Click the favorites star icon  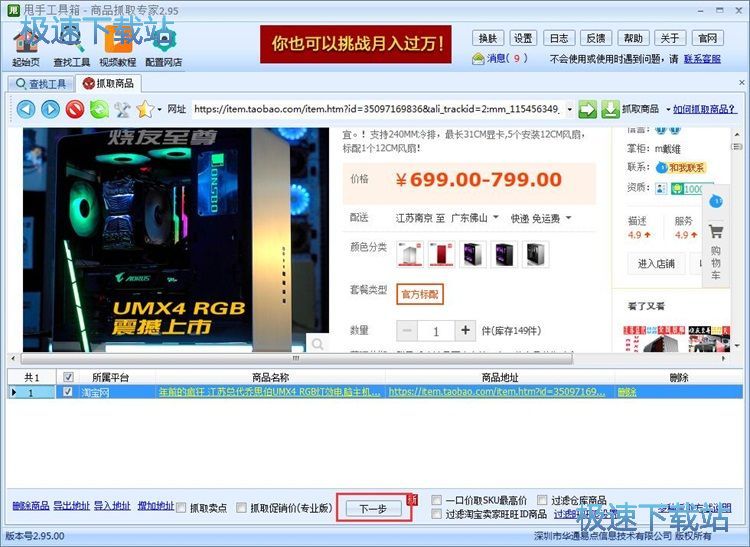[x=145, y=109]
